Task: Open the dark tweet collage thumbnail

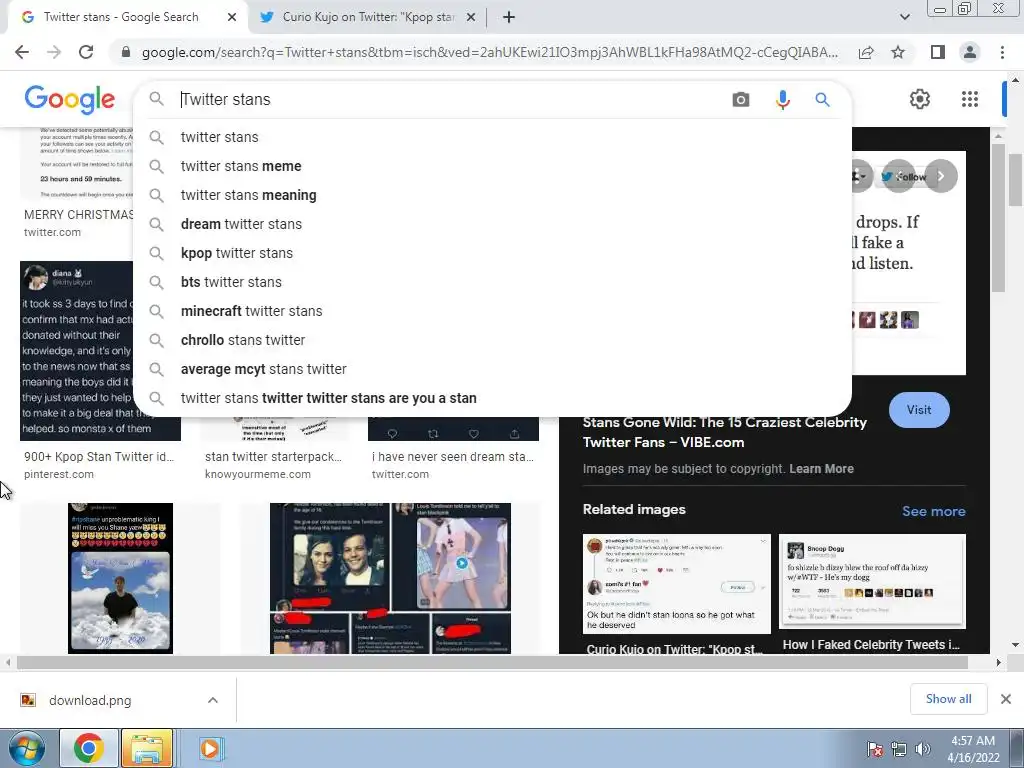Action: [391, 578]
